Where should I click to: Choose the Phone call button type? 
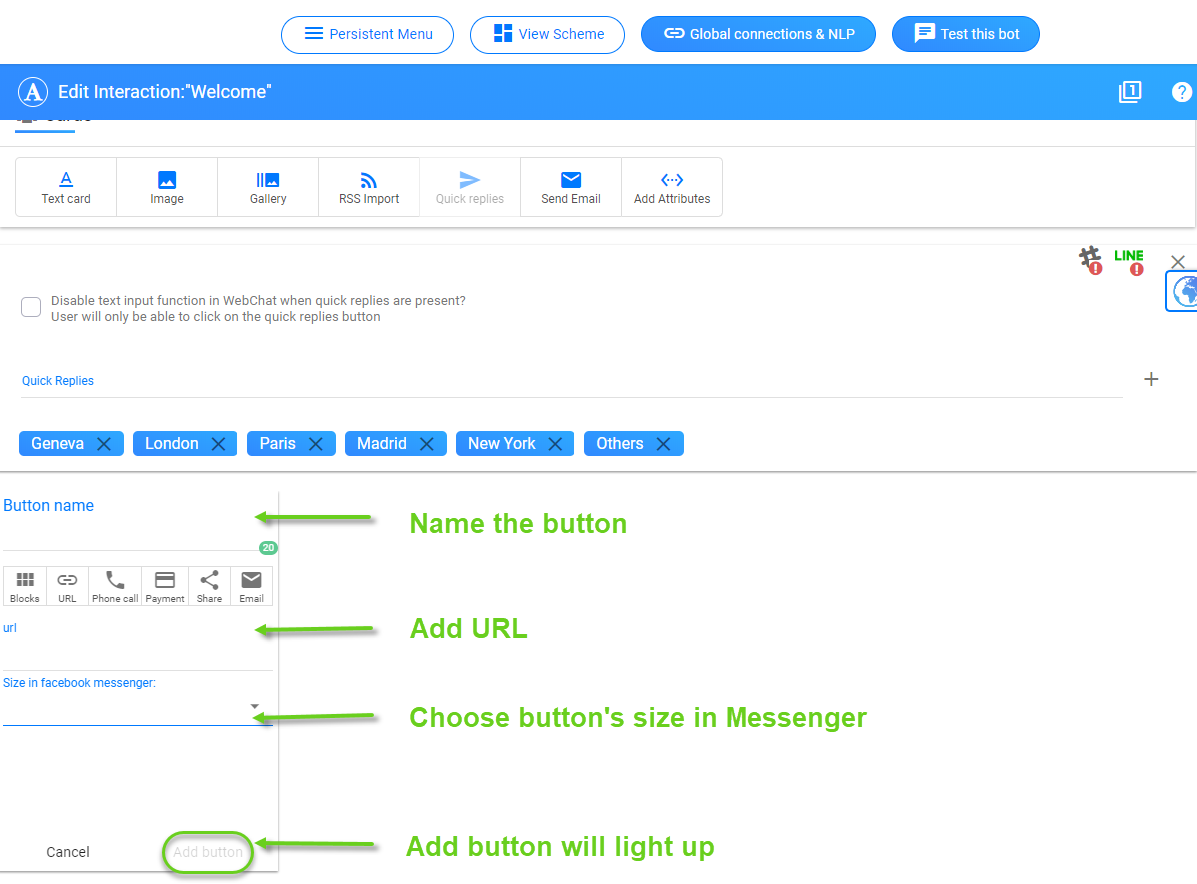coord(114,586)
